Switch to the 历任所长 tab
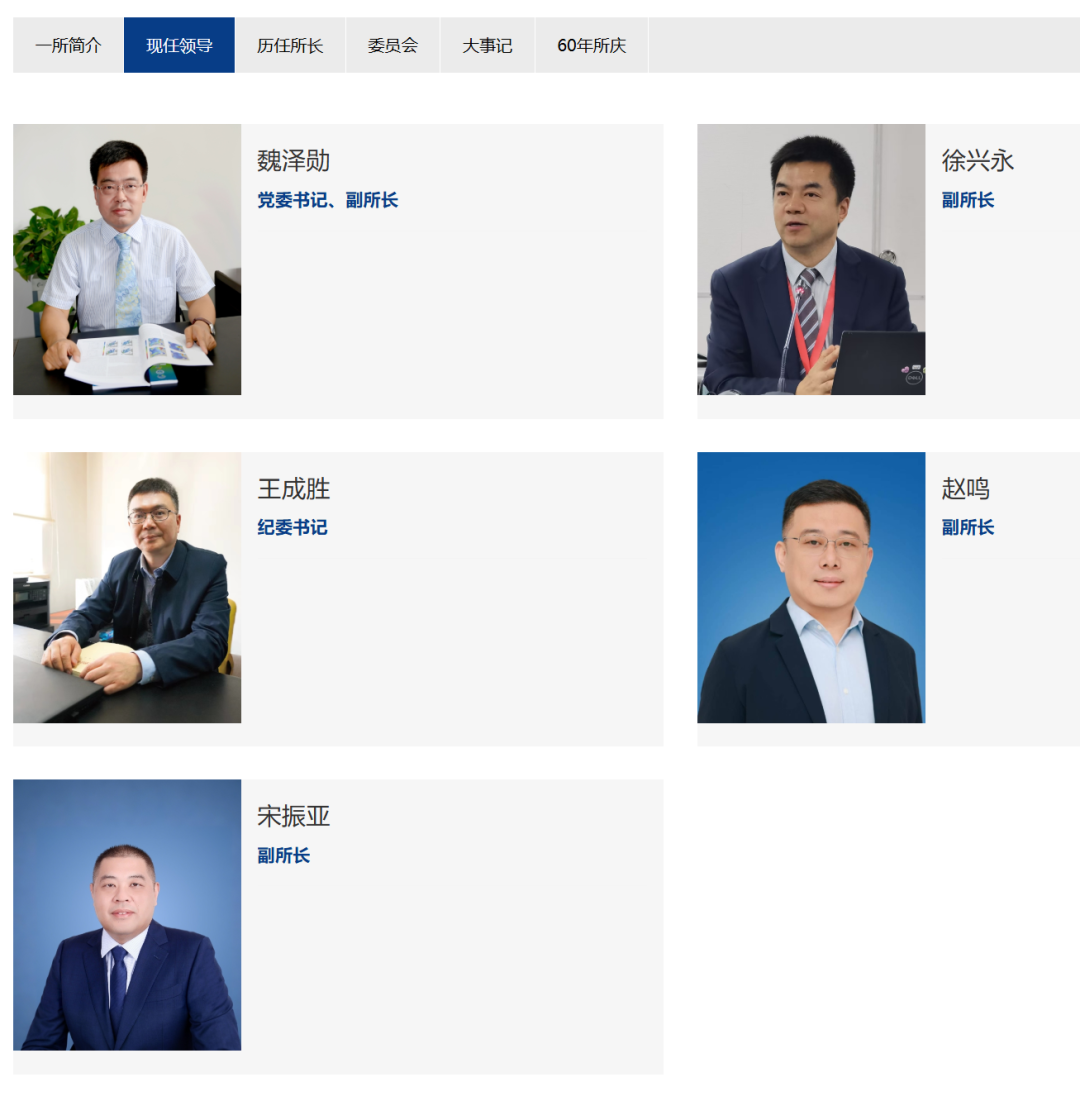 [290, 46]
